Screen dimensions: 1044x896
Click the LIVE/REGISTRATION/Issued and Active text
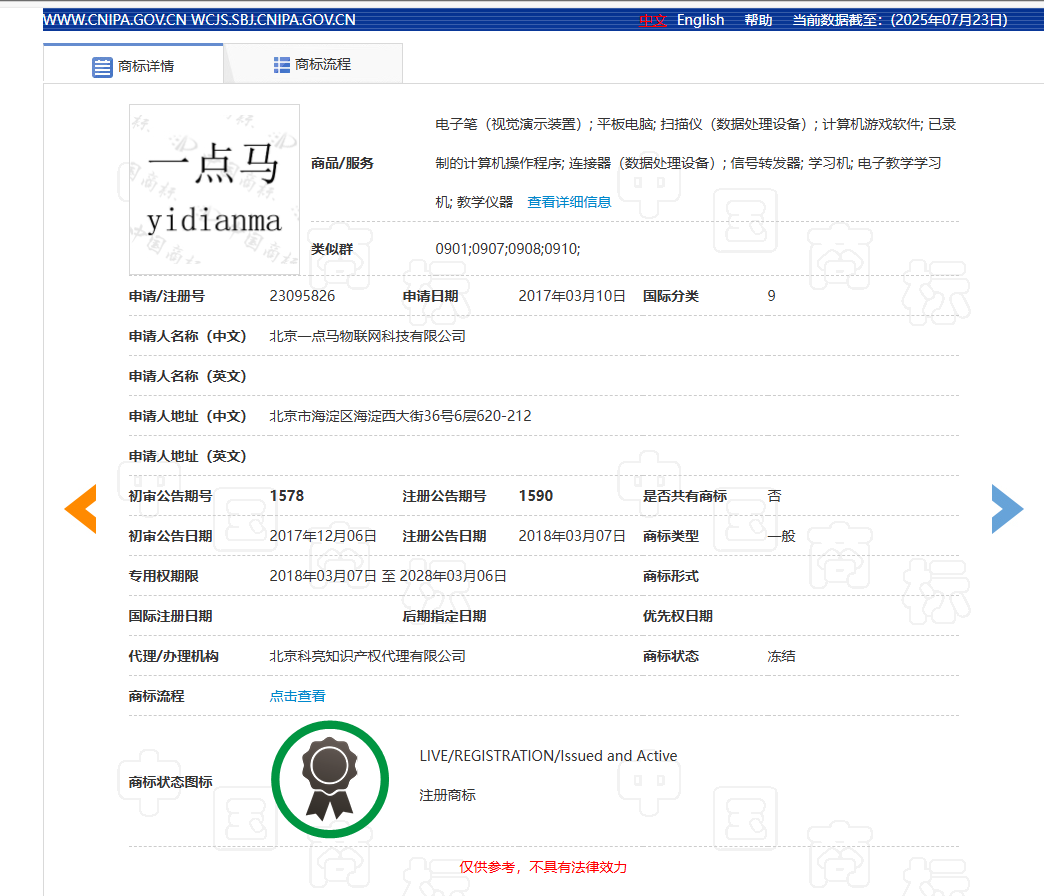coord(548,756)
